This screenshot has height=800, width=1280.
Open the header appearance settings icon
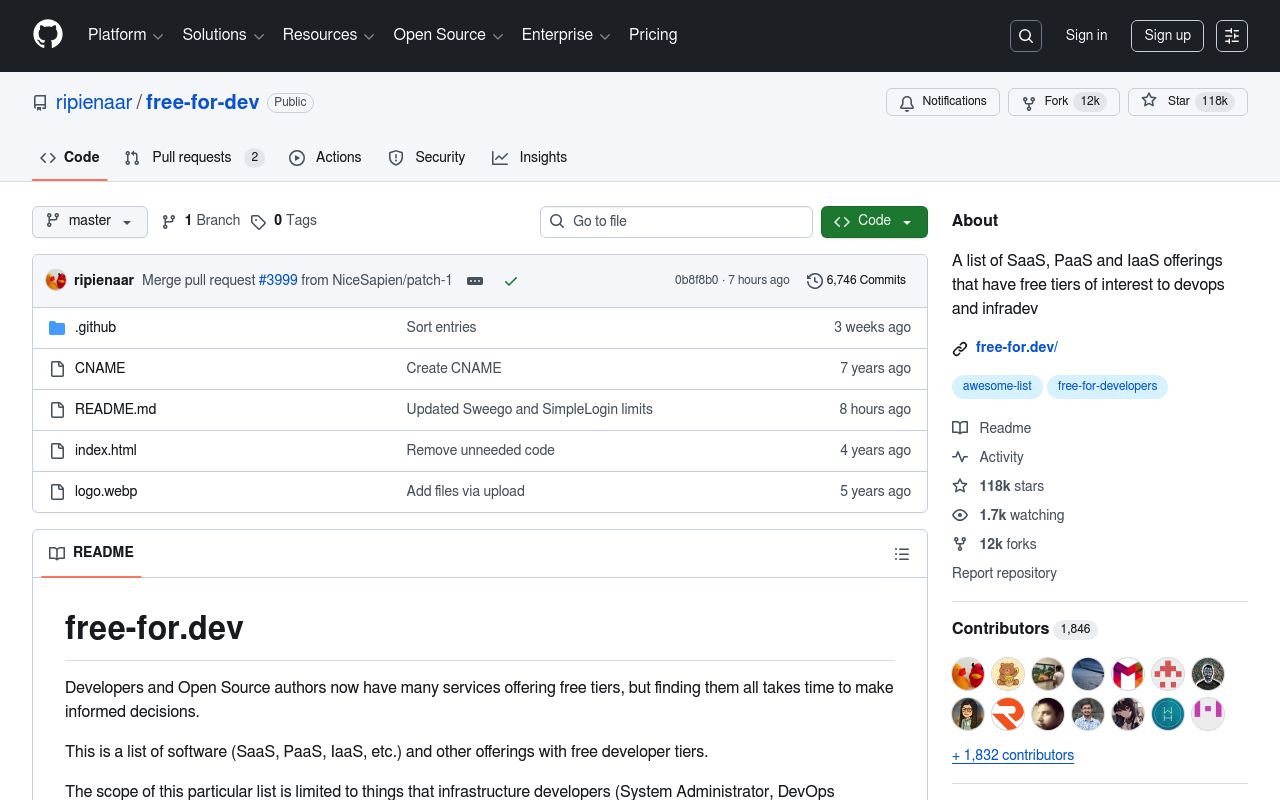1232,36
